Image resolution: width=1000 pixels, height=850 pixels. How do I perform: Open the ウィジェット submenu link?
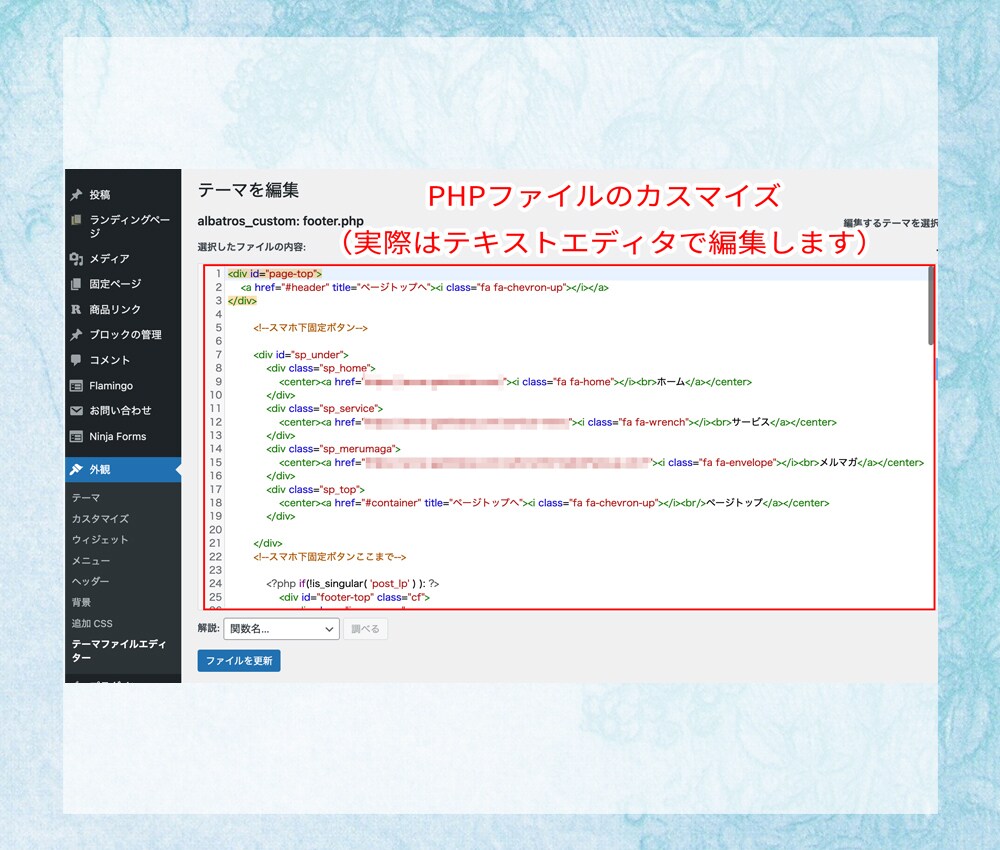pyautogui.click(x=100, y=540)
